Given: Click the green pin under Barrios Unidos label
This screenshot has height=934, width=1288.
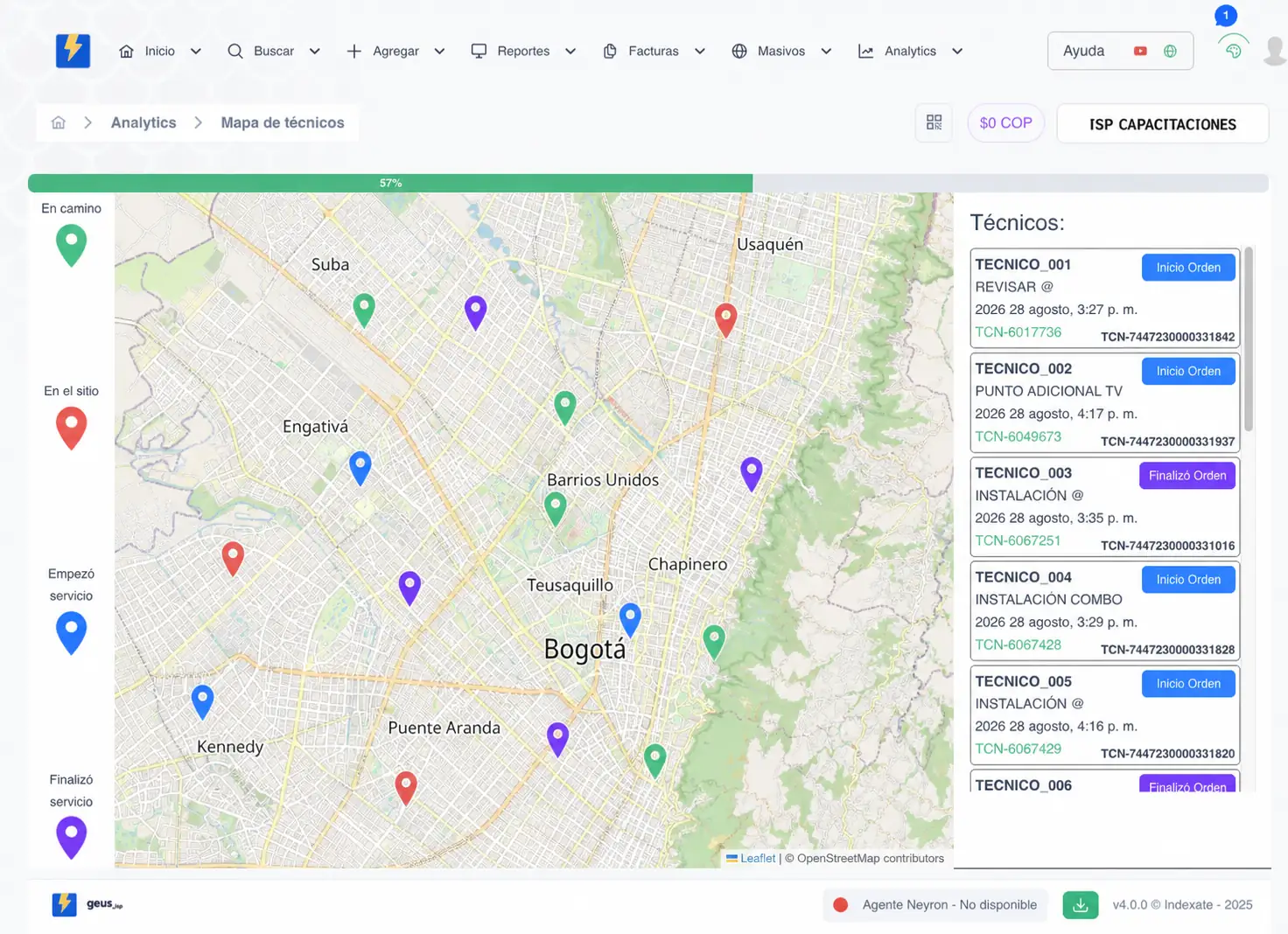Looking at the screenshot, I should click(x=555, y=509).
